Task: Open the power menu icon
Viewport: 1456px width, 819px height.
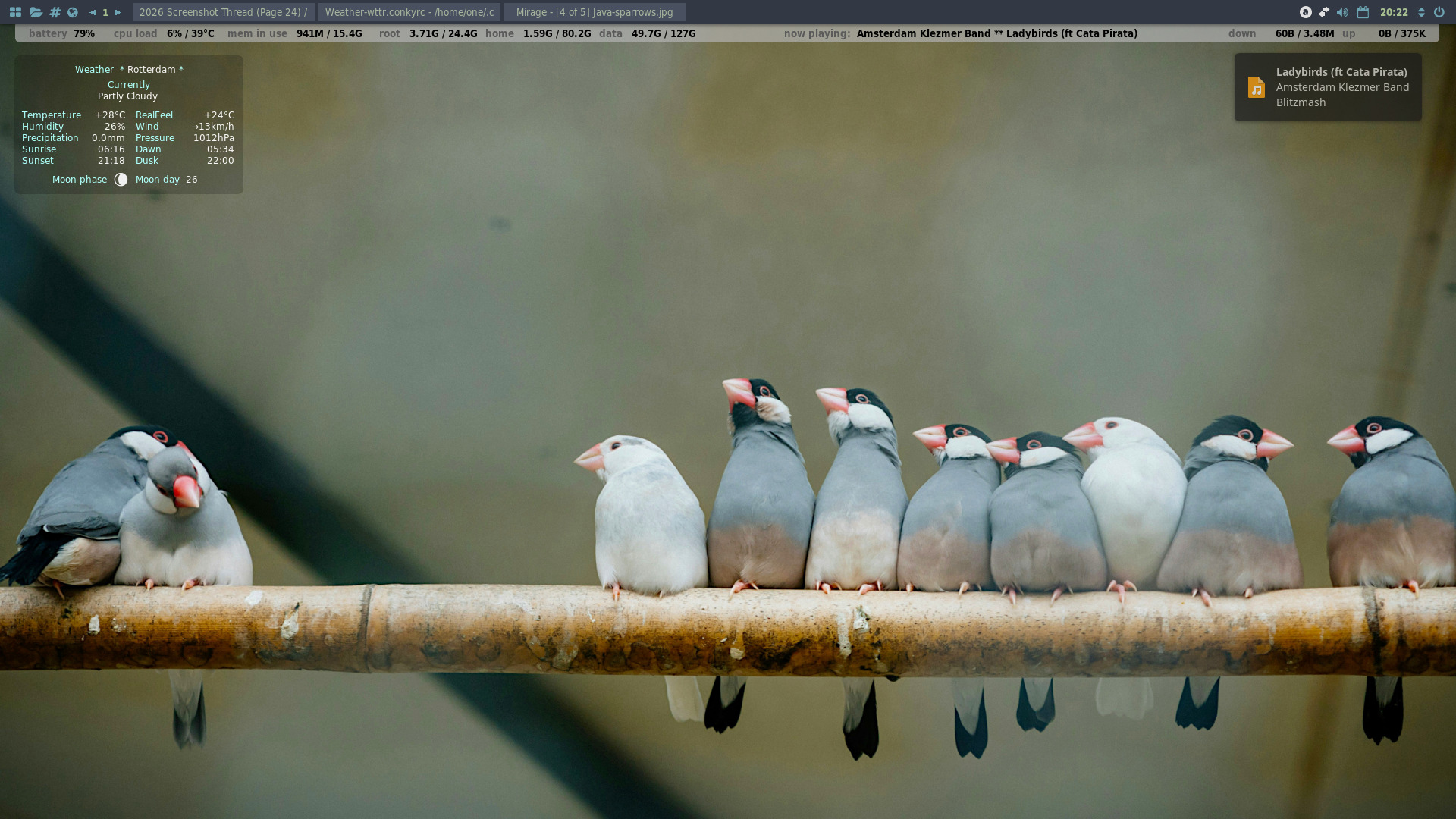Action: coord(1439,12)
